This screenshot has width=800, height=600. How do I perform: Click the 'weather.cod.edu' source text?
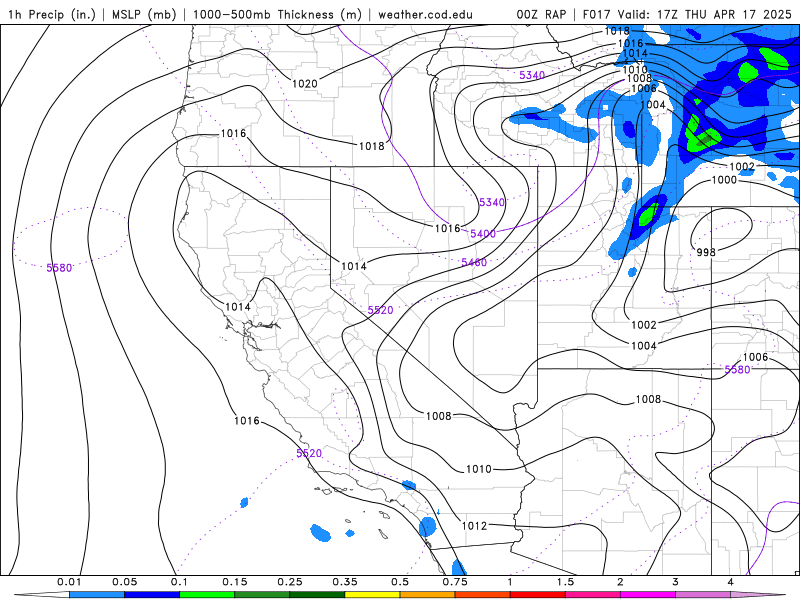pyautogui.click(x=425, y=14)
